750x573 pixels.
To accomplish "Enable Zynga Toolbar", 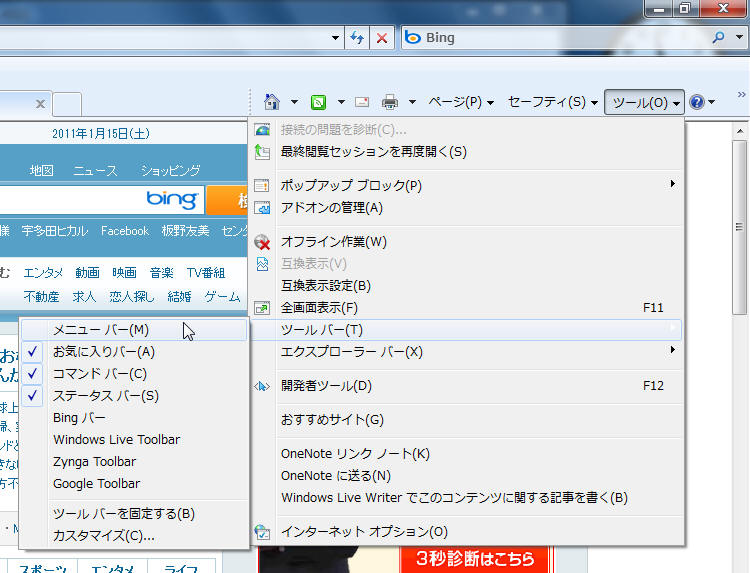I will tap(134, 462).
